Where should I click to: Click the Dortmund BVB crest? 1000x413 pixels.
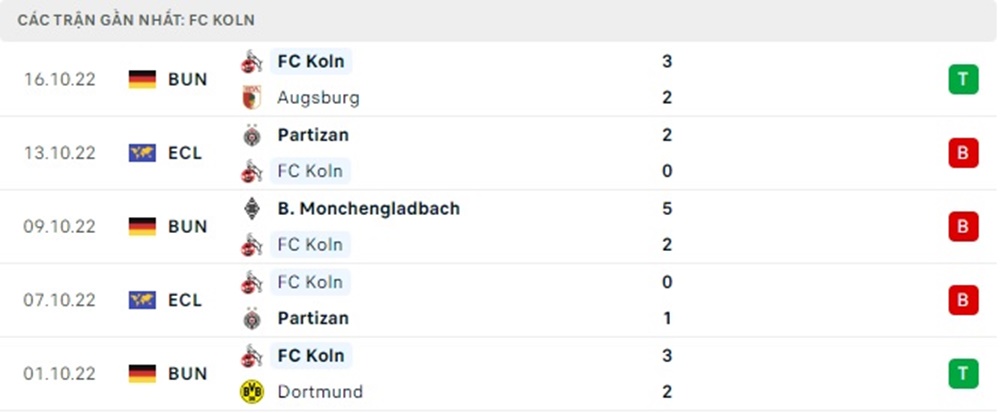click(x=252, y=391)
